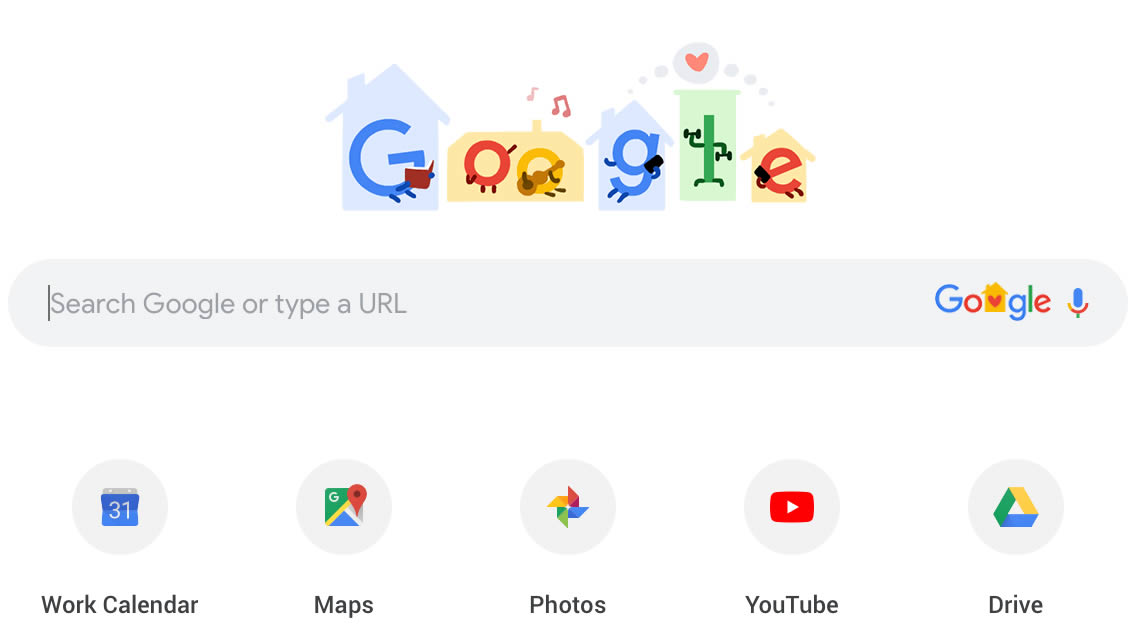
Task: Select the Photos text label
Action: (568, 604)
